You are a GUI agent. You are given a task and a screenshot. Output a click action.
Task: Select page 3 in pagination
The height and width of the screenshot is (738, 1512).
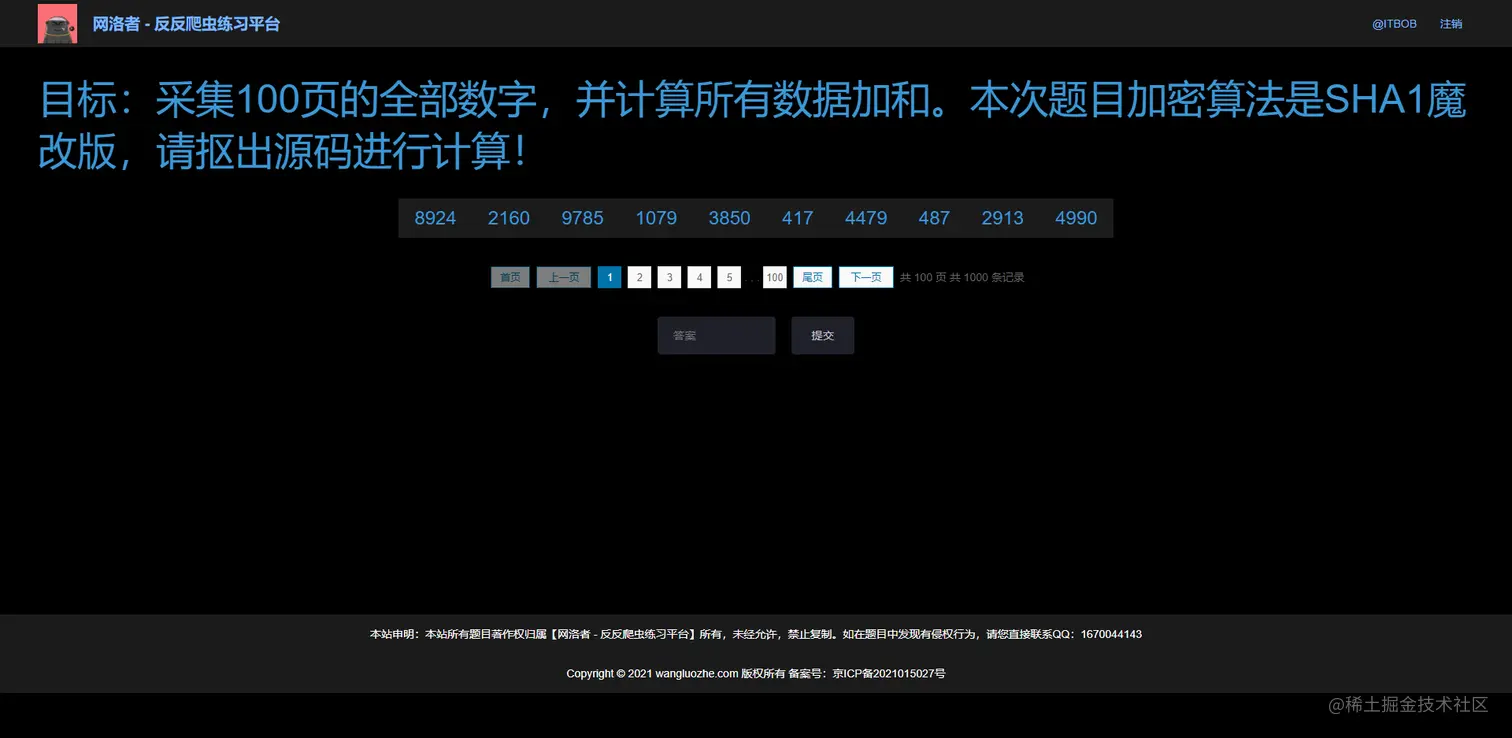670,277
